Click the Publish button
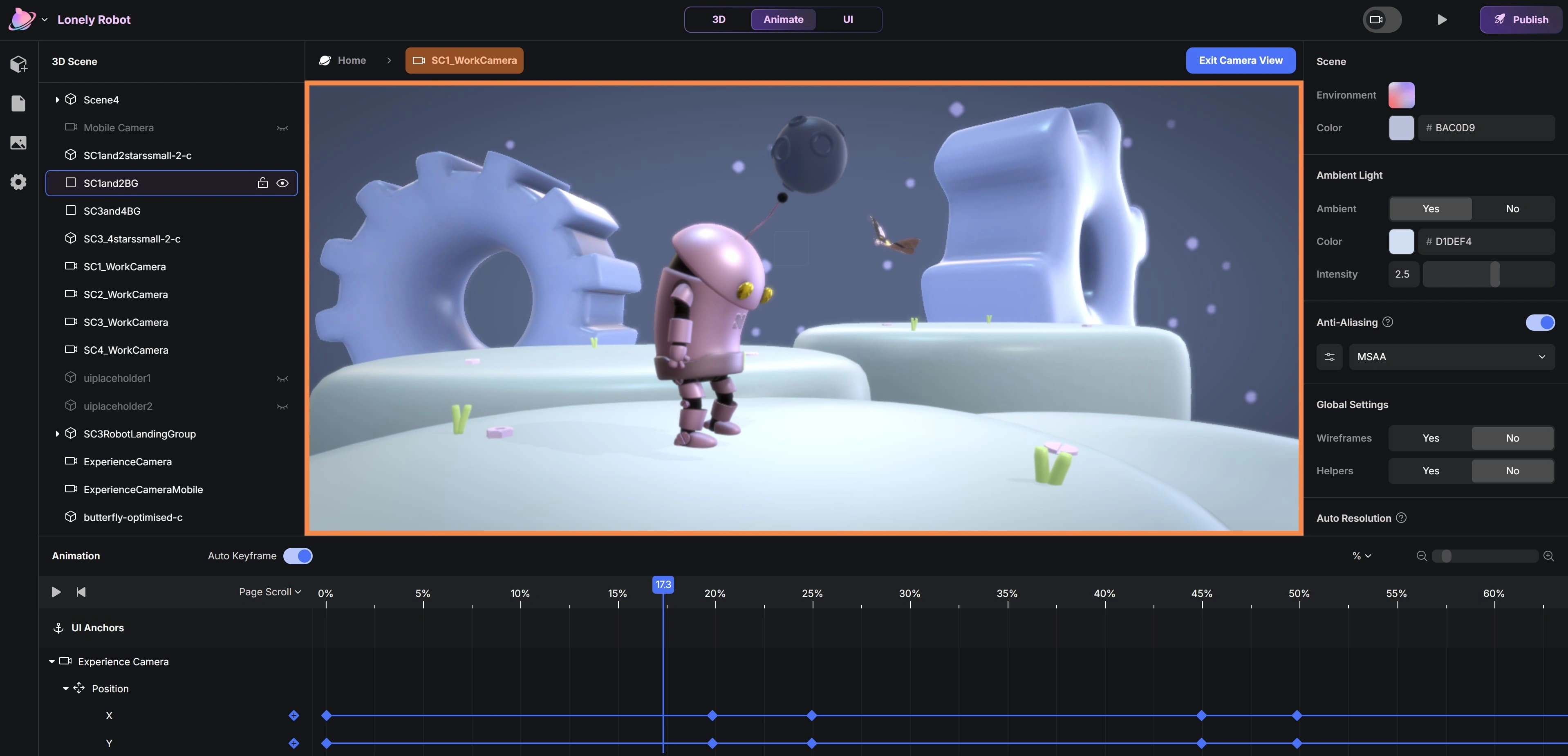The image size is (1568, 756). [x=1521, y=20]
